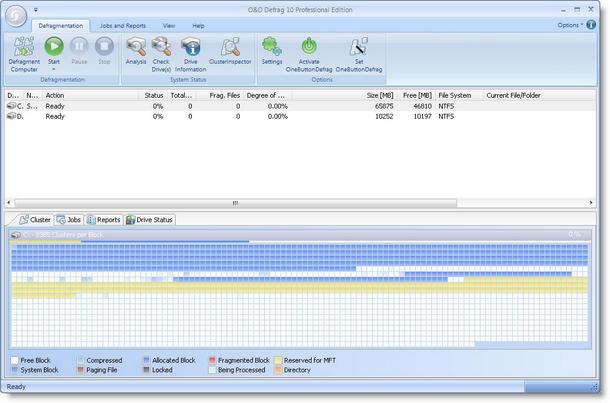Click the D drive free value 10197
The image size is (610, 403).
422,116
